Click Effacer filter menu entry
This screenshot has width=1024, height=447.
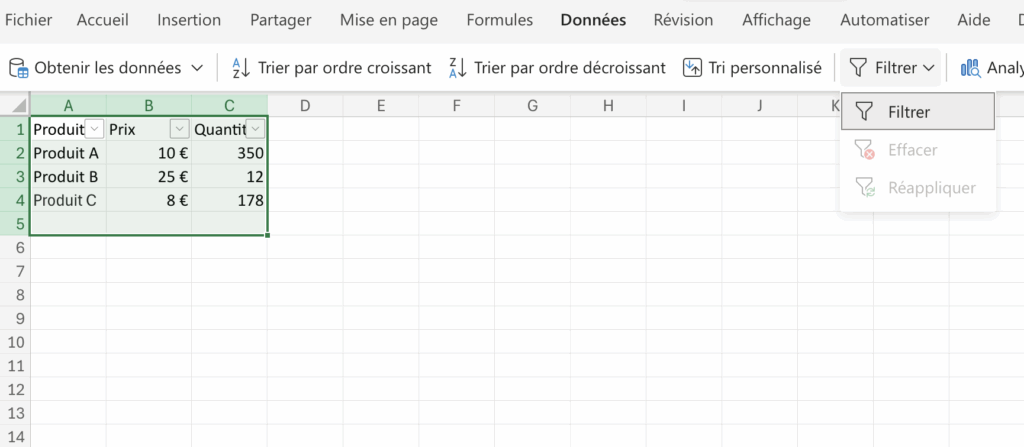[x=911, y=150]
